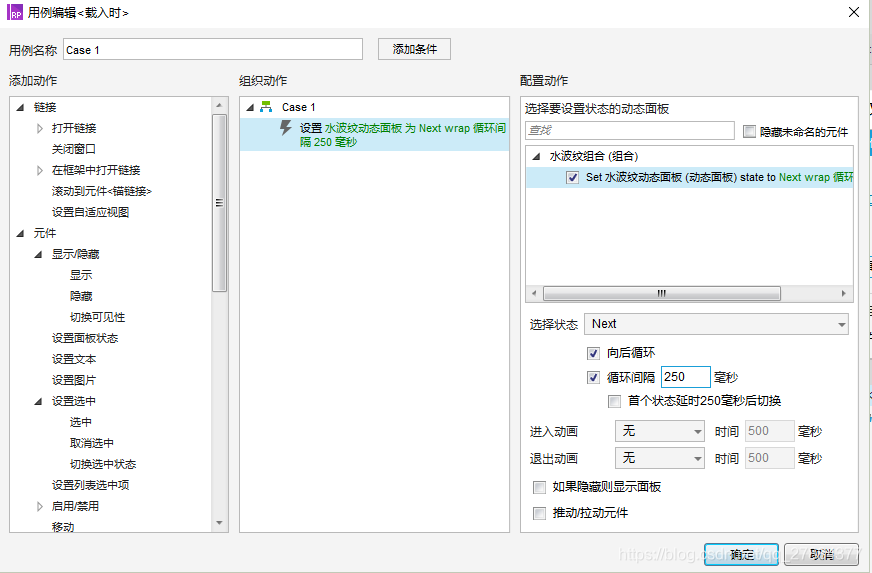Viewport: 872px width, 573px height.
Task: Close the 用例编辑 dialog
Action: (x=854, y=12)
